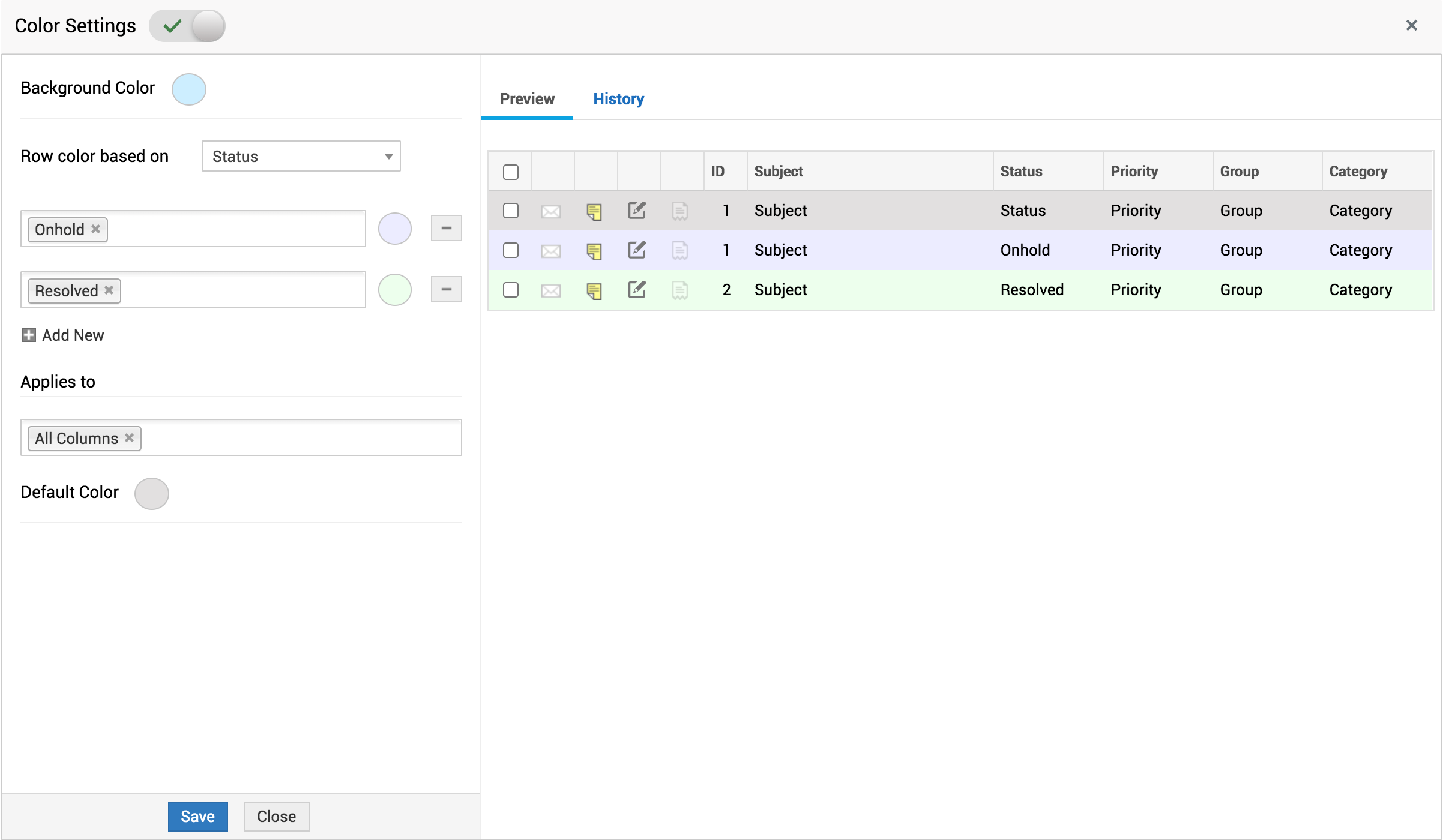Image resolution: width=1443 pixels, height=840 pixels.
Task: Open the Background Color swatch
Action: point(189,89)
